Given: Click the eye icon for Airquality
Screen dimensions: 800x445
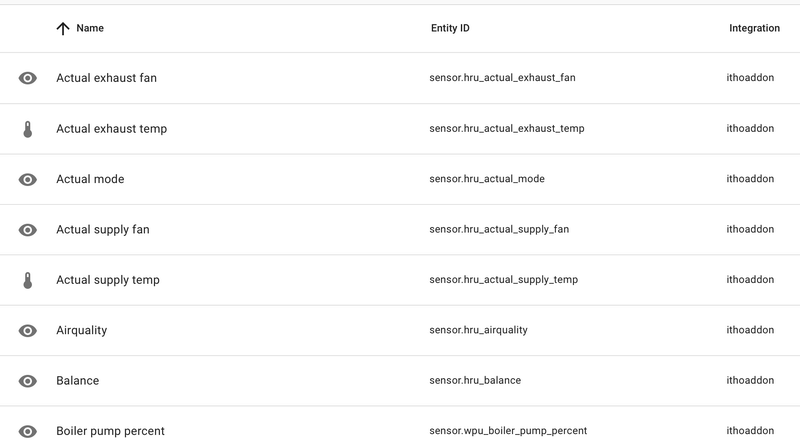Looking at the screenshot, I should (x=28, y=331).
